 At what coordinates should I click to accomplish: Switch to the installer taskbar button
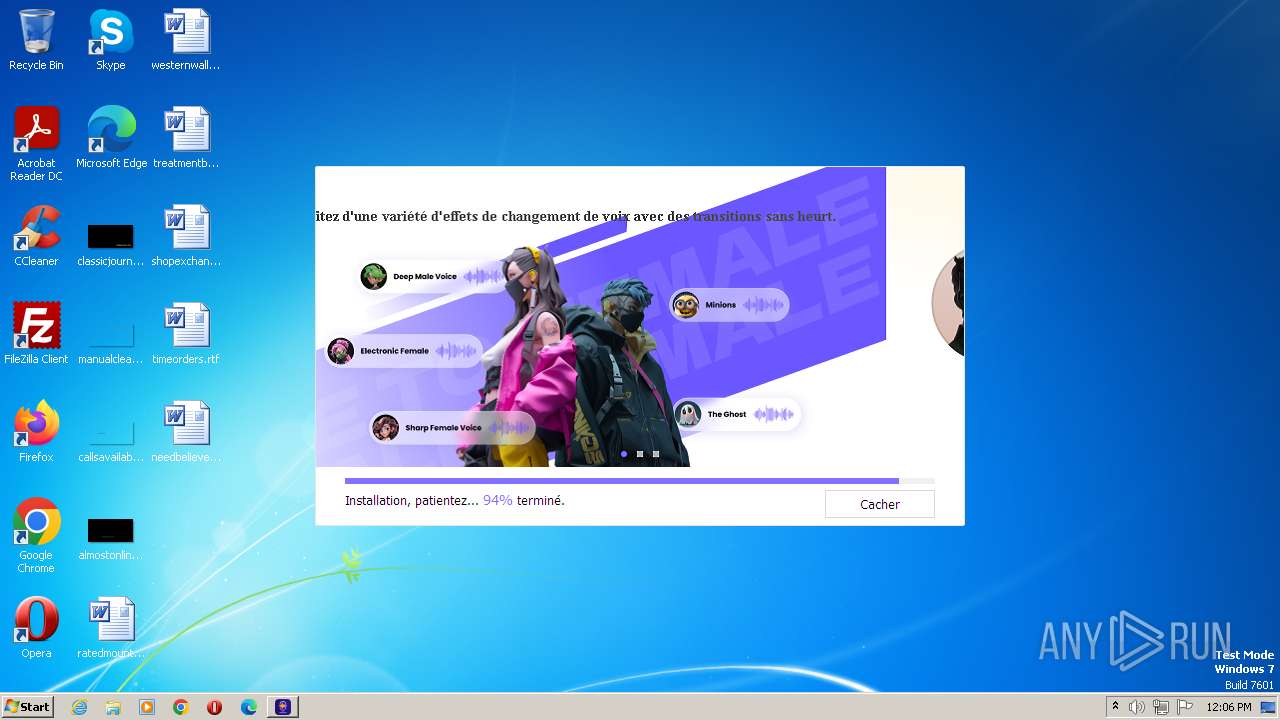click(x=283, y=707)
